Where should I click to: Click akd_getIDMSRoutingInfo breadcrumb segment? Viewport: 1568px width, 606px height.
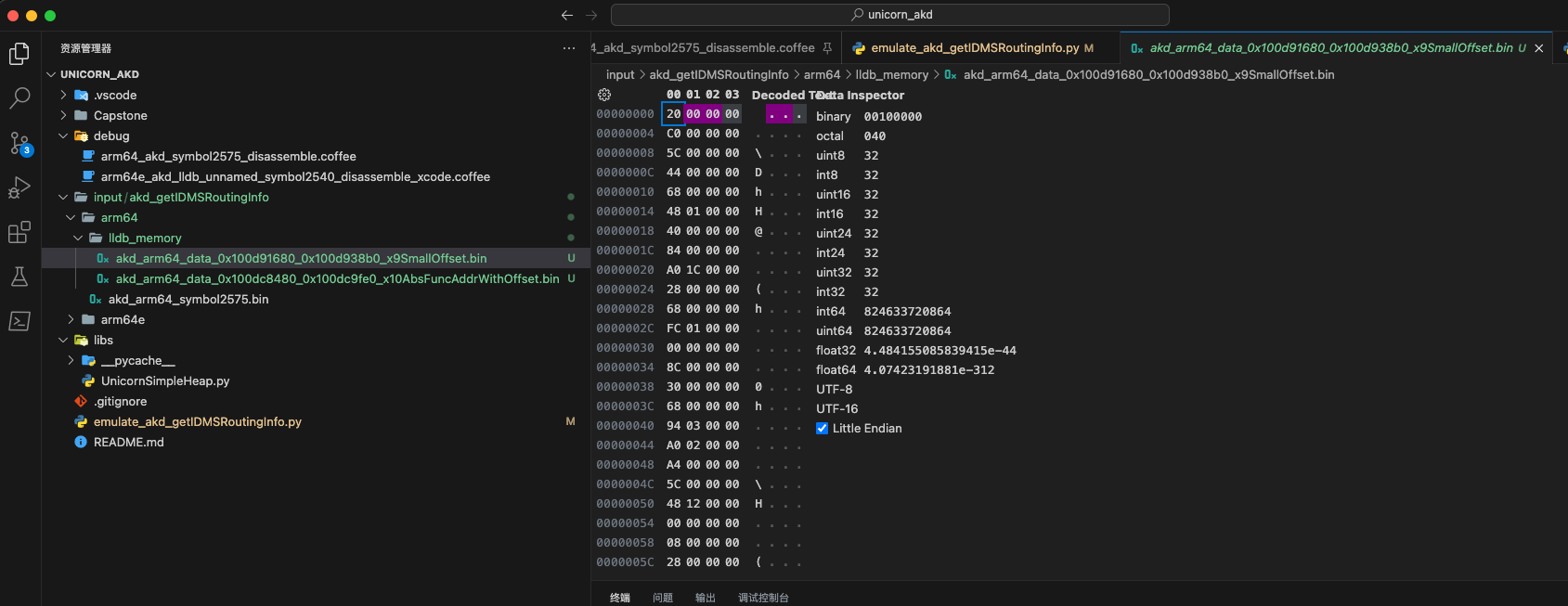[719, 74]
